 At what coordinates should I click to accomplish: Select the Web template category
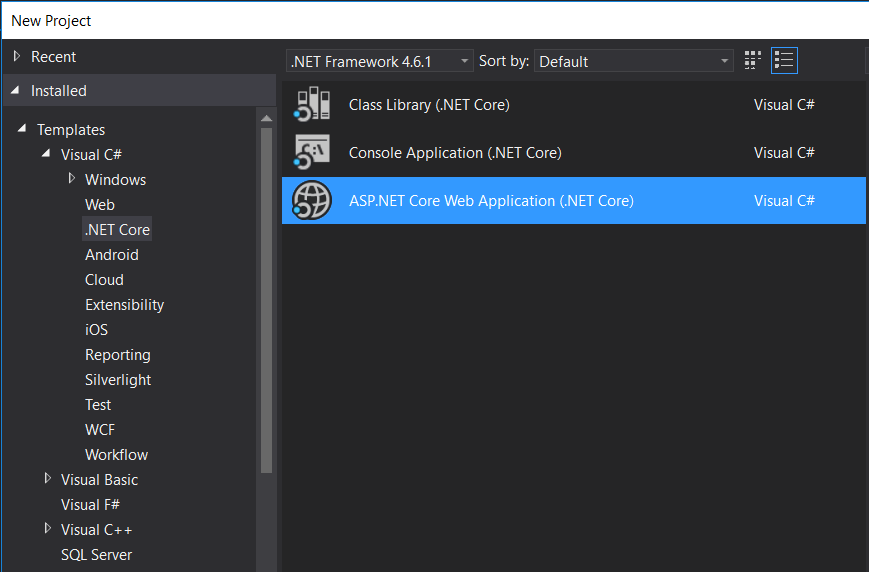pos(100,205)
